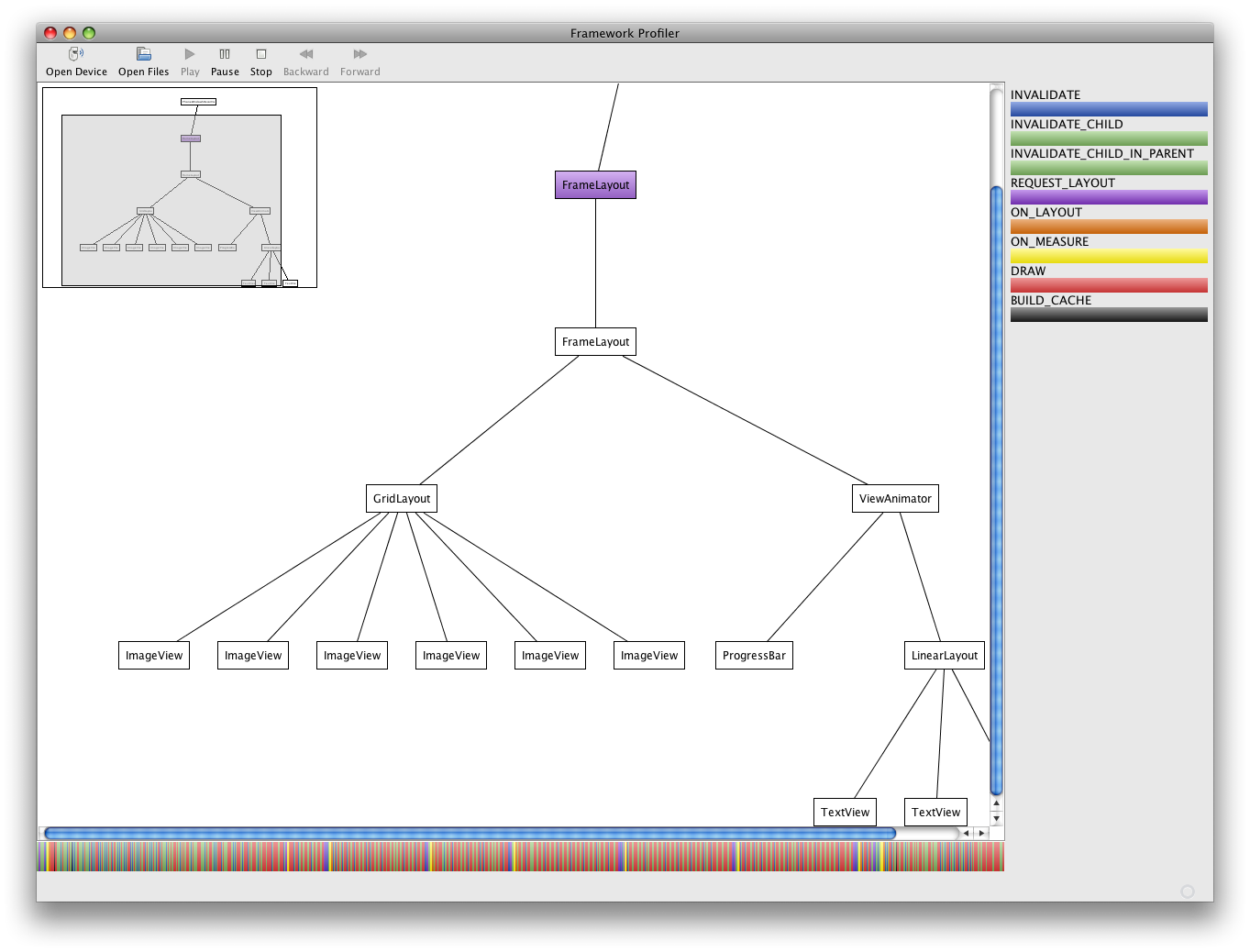The image size is (1250, 952).
Task: Select the white FrameLayout node
Action: [595, 342]
